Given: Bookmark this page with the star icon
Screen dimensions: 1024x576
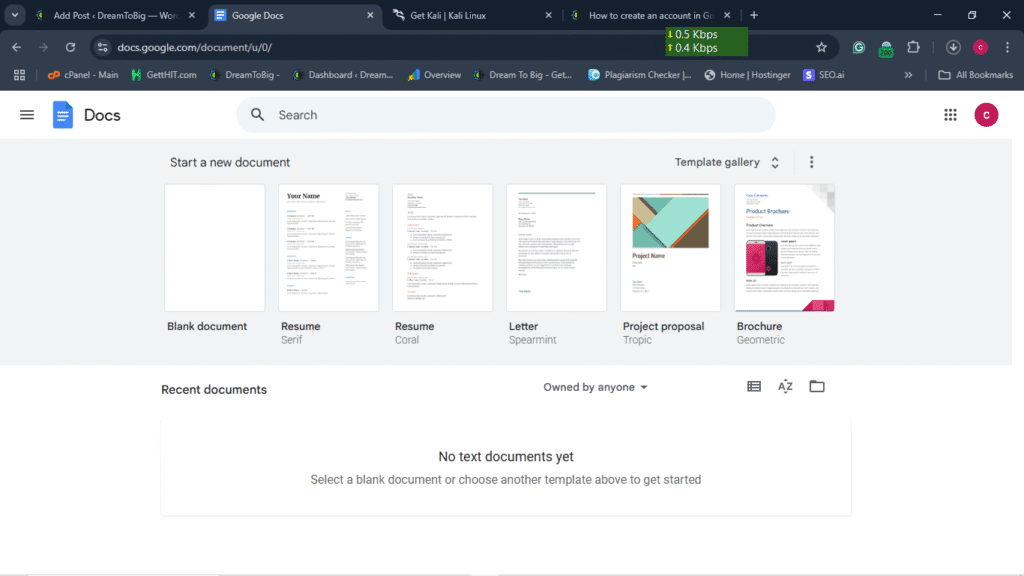Looking at the screenshot, I should click(821, 47).
